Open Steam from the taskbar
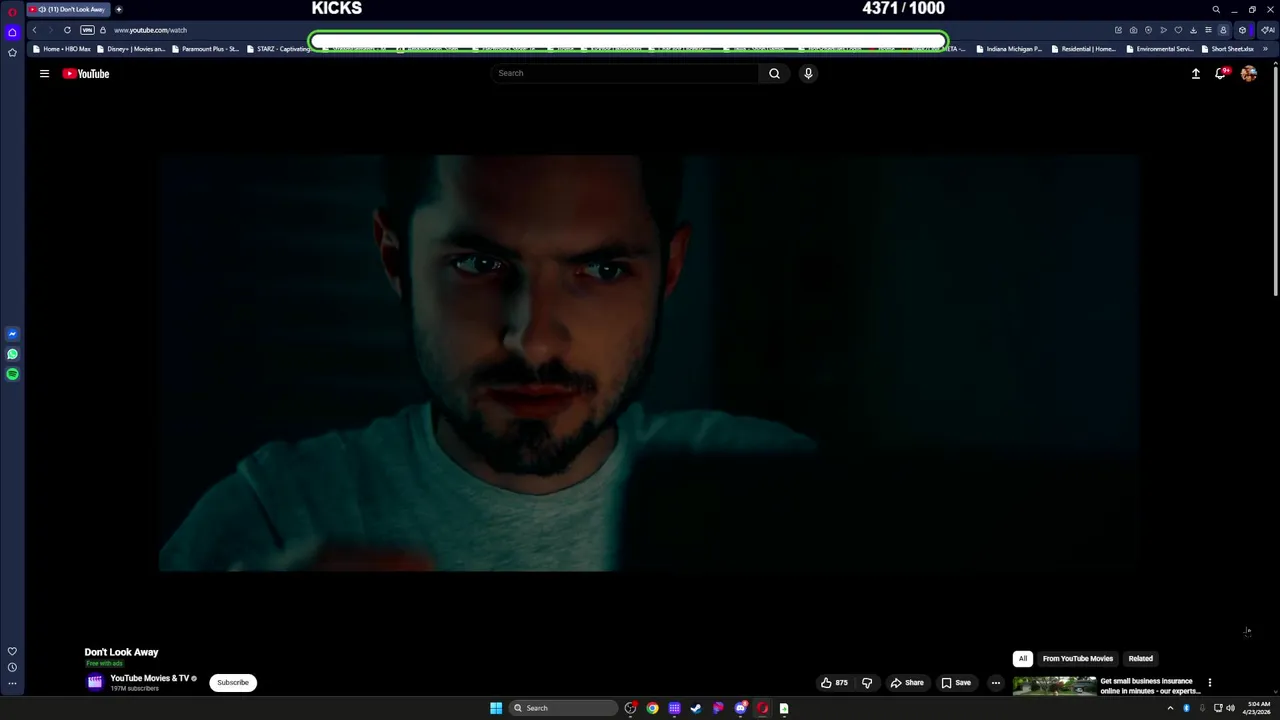Screen dimensions: 1280x720 pos(696,708)
